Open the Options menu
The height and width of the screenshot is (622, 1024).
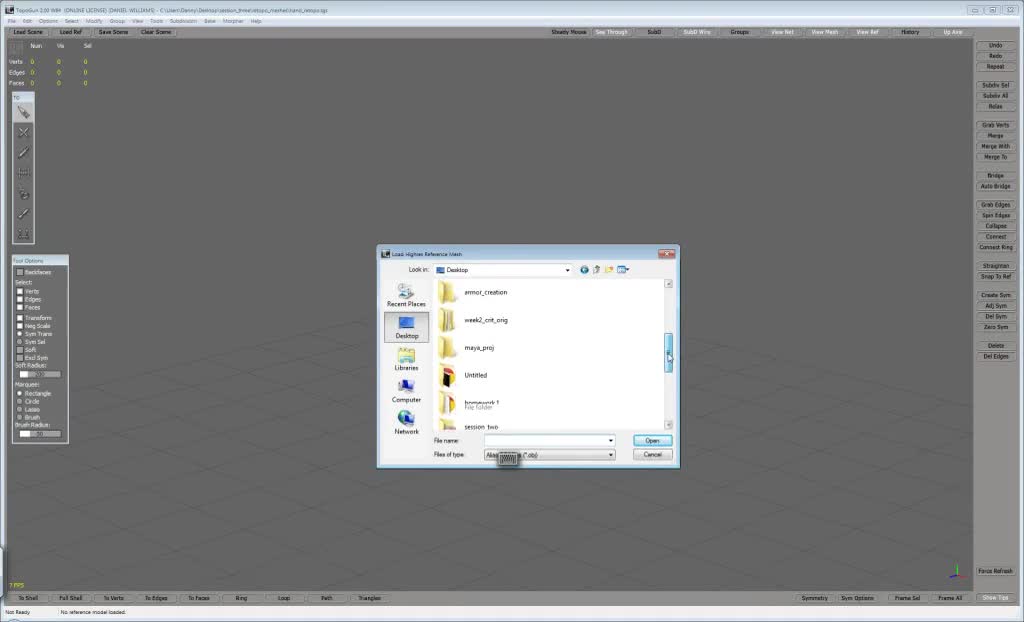(x=48, y=21)
